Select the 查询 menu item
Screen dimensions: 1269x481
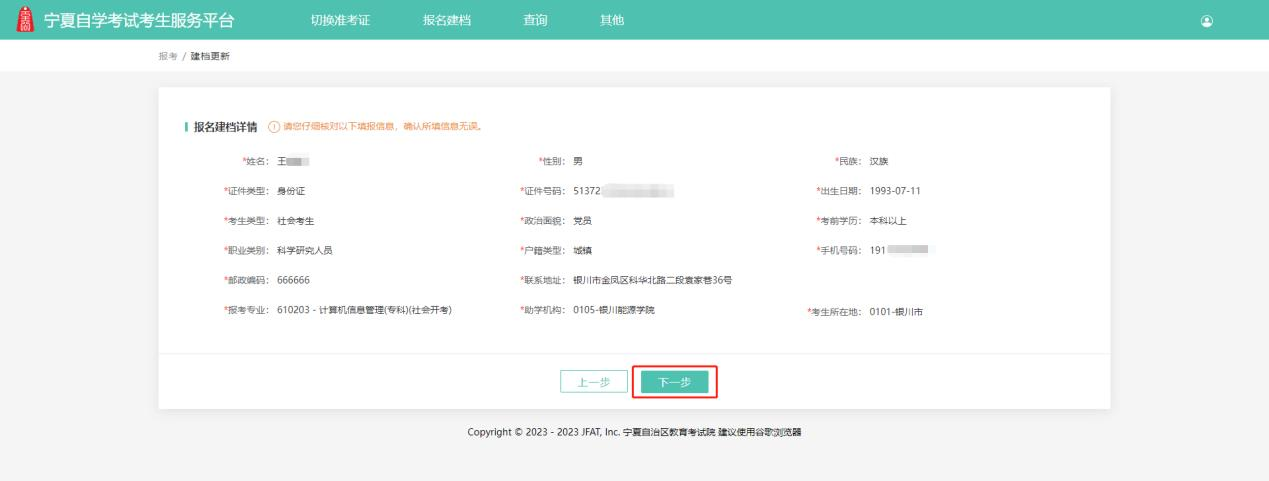point(535,21)
